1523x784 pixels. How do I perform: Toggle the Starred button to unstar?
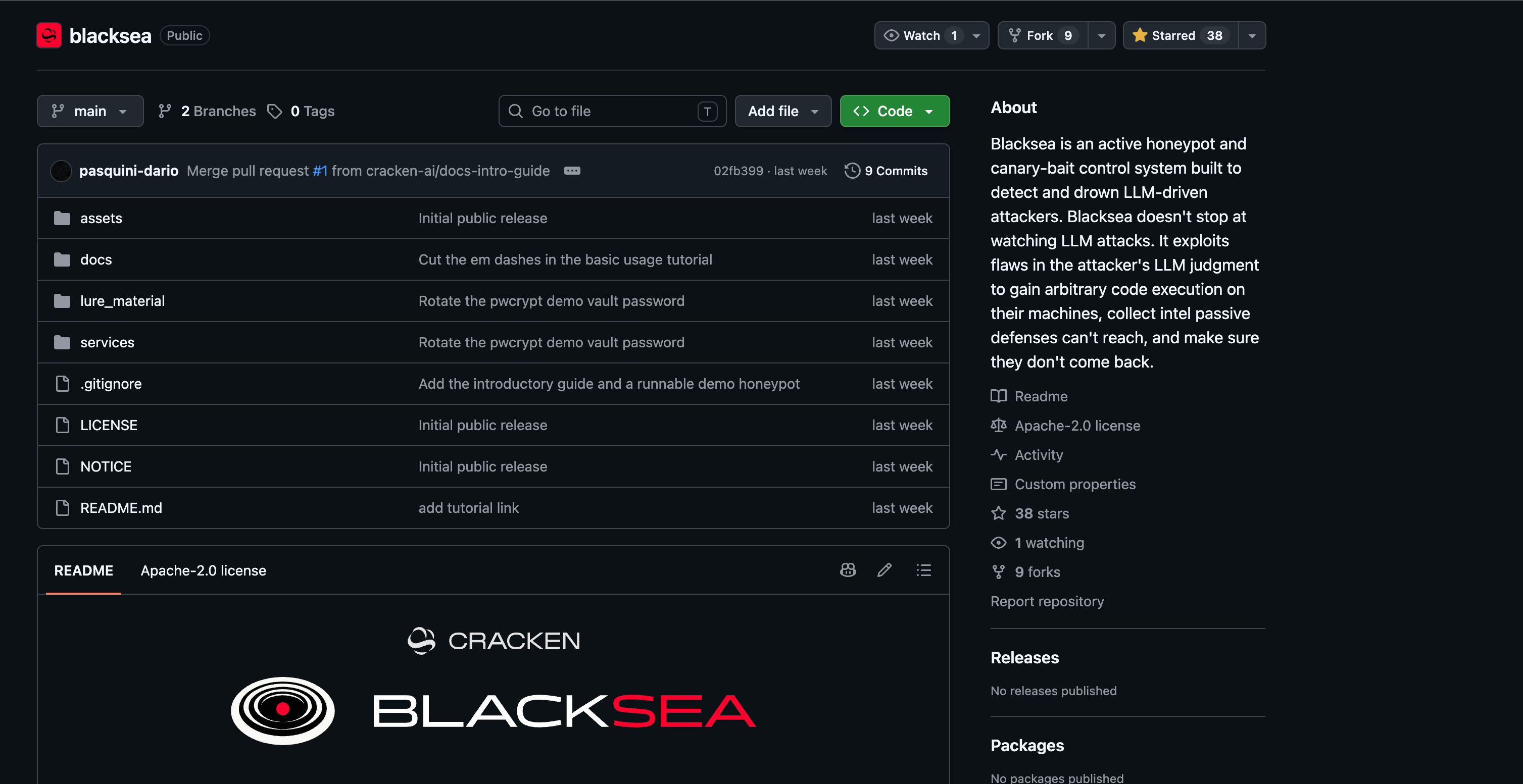[x=1180, y=35]
